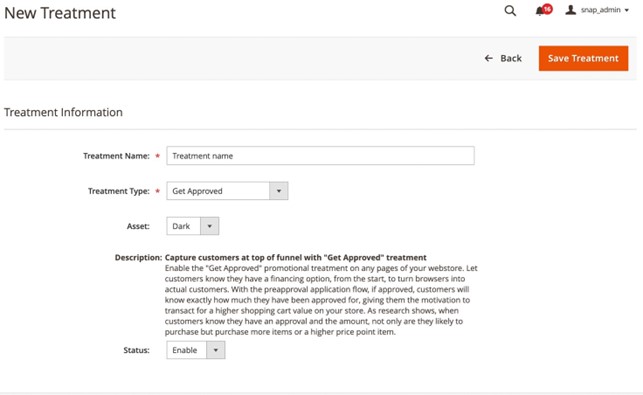Click the snap_admin user avatar icon
This screenshot has width=643, height=395.
(570, 10)
